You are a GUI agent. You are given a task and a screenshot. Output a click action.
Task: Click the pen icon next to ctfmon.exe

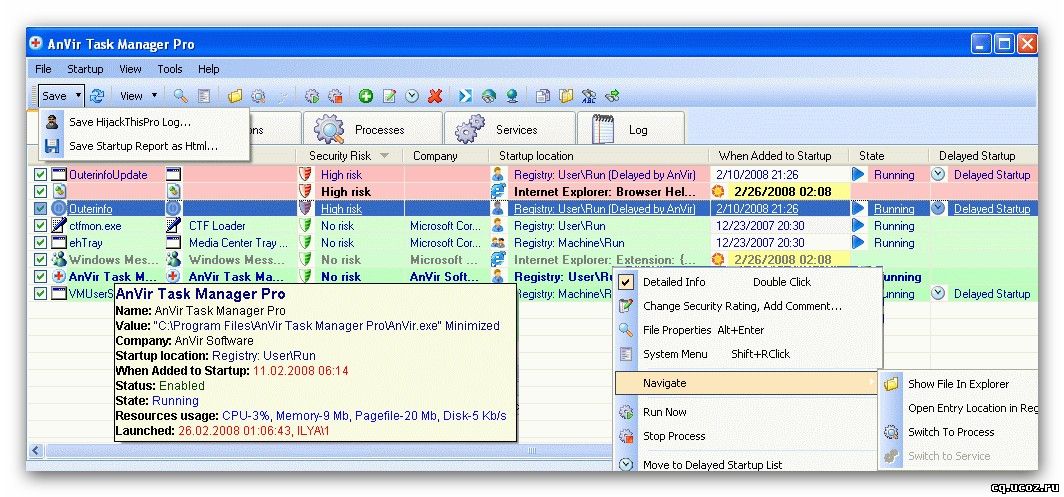point(58,225)
